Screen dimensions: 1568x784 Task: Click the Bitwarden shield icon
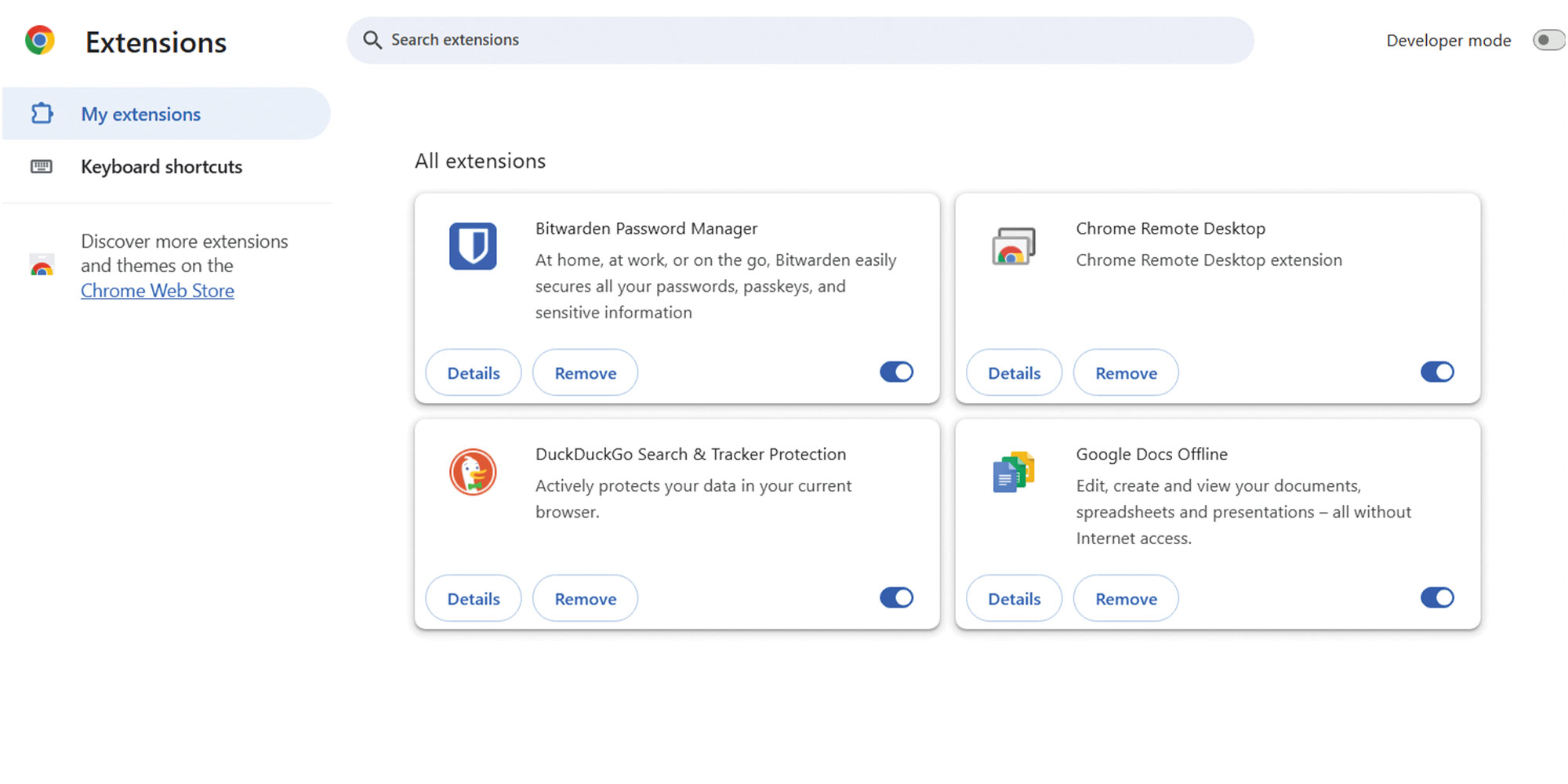click(x=473, y=246)
